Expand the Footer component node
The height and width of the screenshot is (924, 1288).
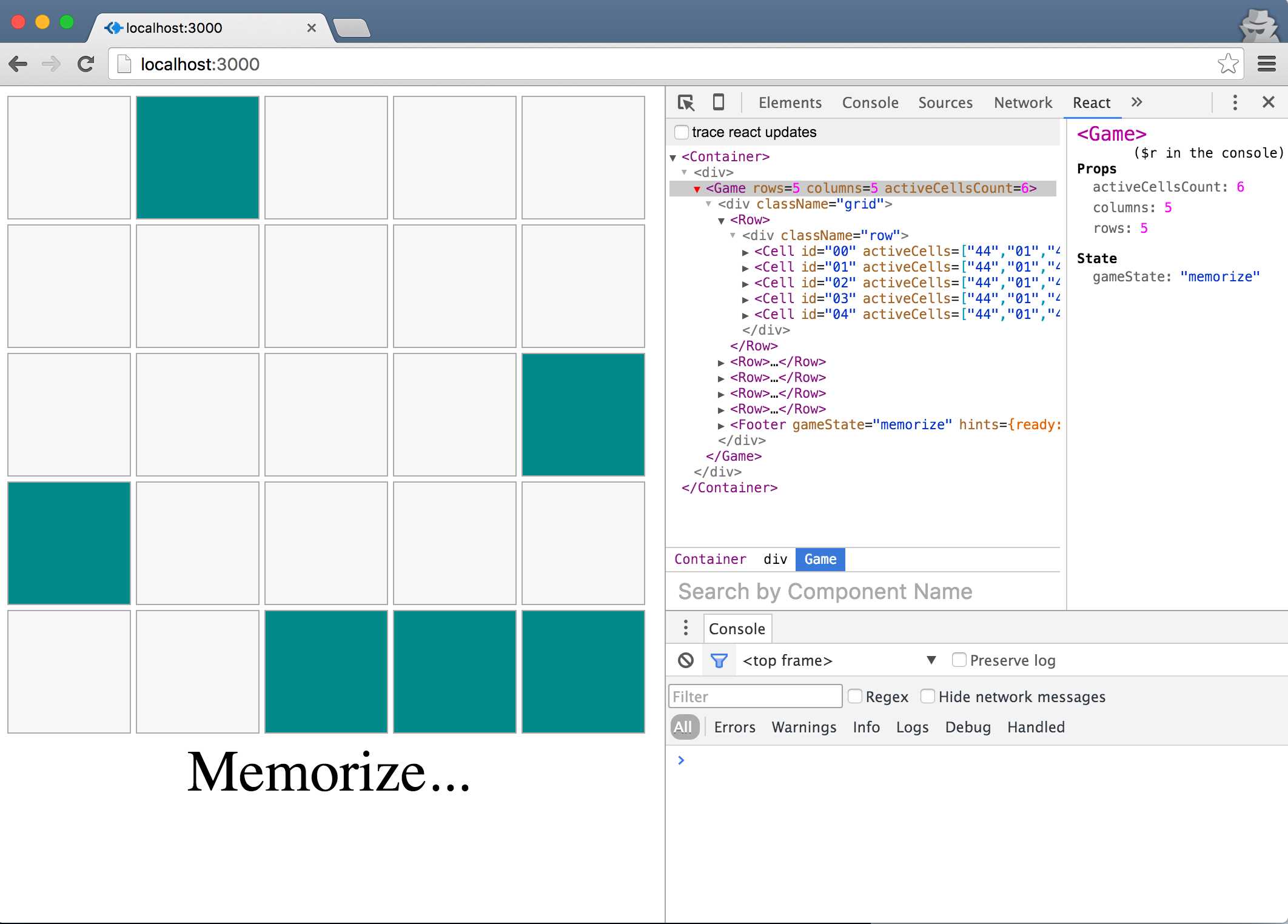721,426
